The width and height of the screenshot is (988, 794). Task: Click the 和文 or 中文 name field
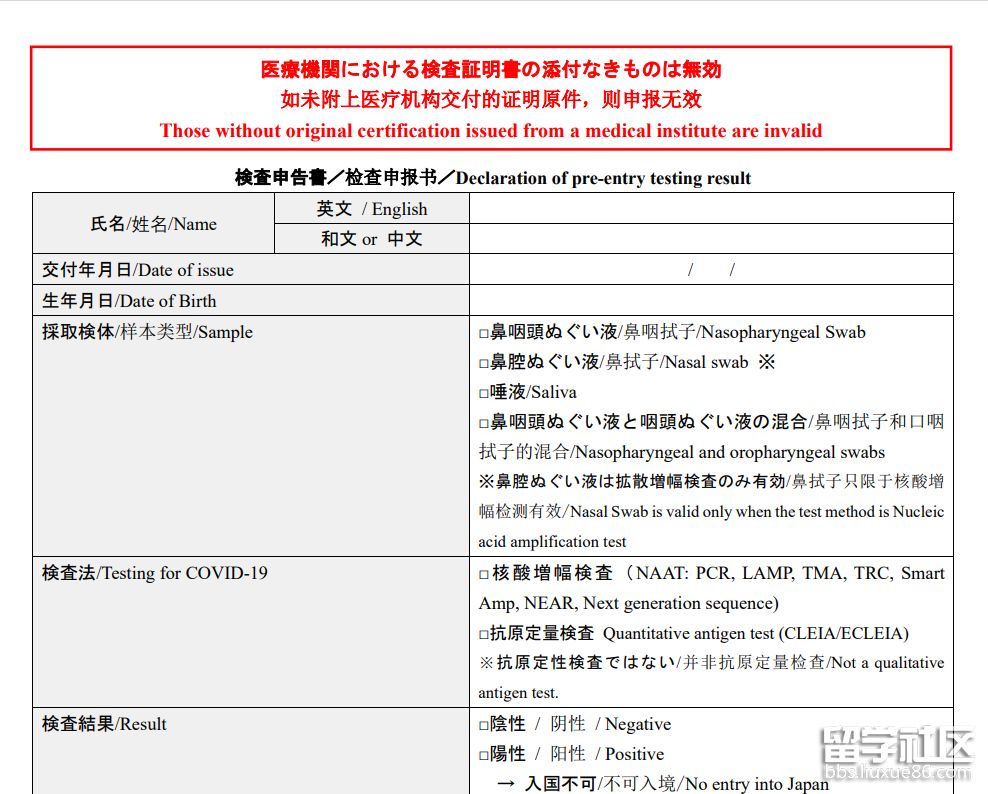[x=710, y=239]
